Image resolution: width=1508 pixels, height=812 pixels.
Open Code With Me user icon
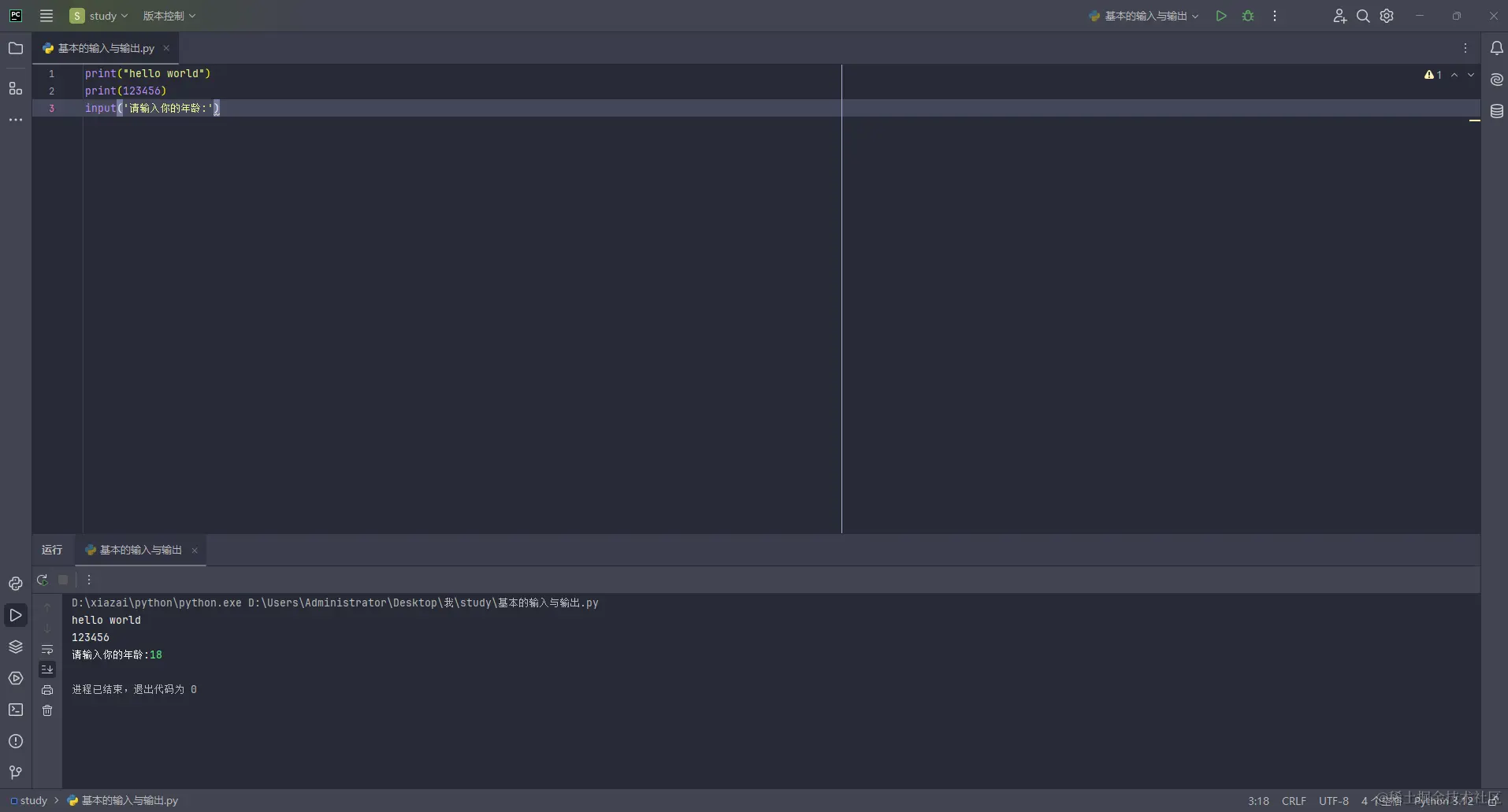click(1339, 16)
